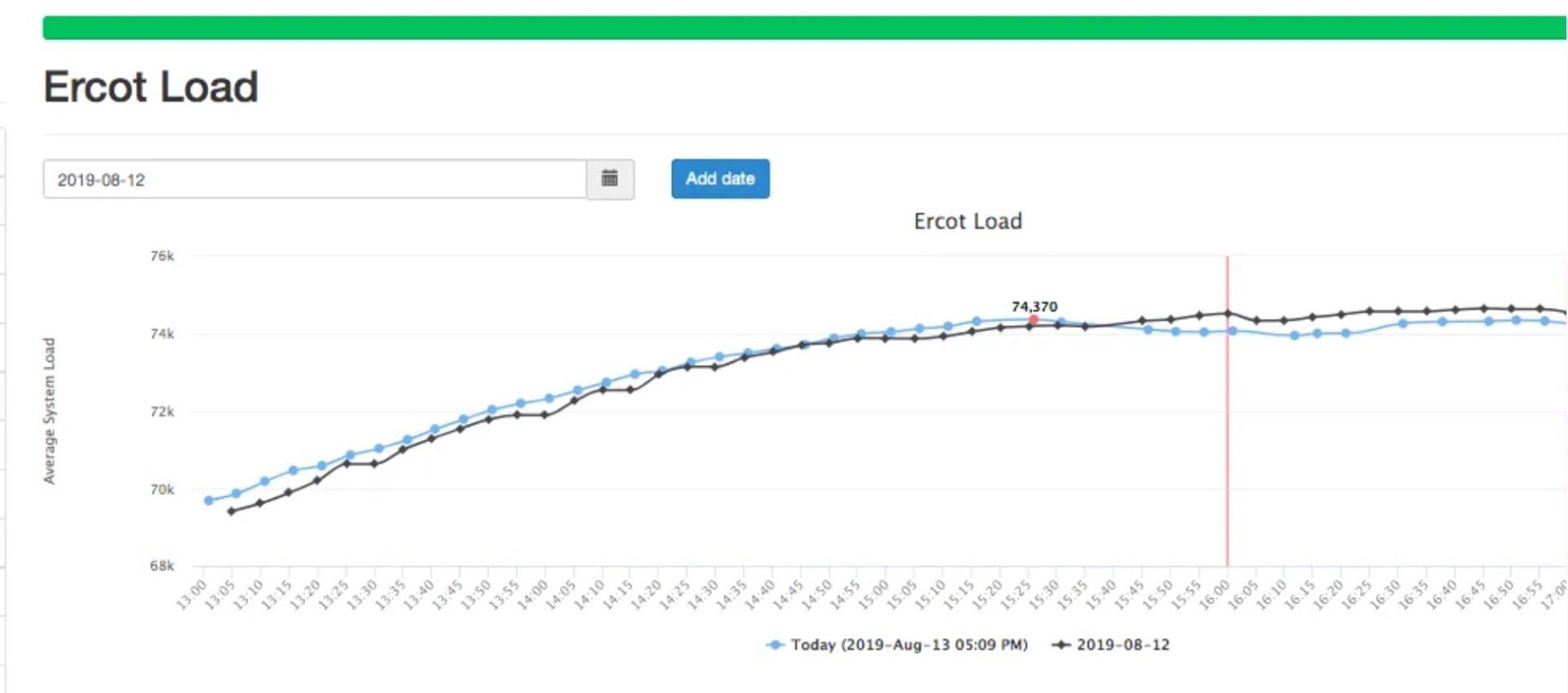Click the 13:30 x-axis time label
Screen dimensions: 1568x693
click(x=363, y=594)
